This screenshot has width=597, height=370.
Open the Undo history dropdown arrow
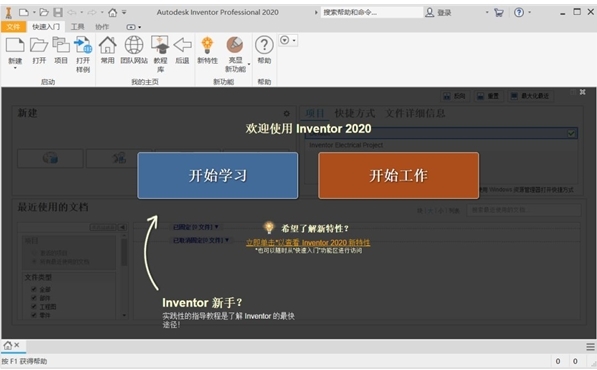click(81, 13)
